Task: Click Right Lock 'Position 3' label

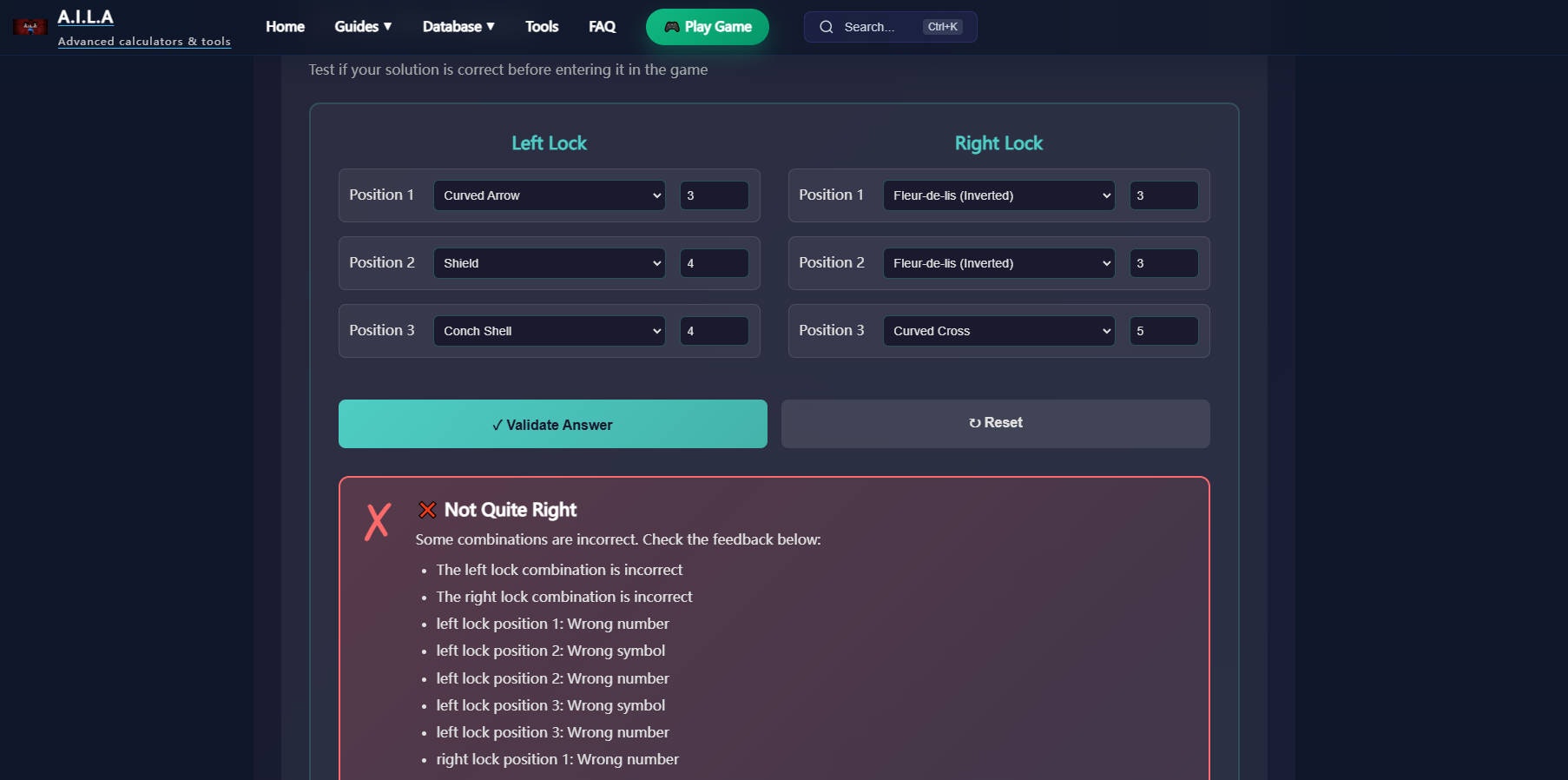Action: click(x=831, y=330)
